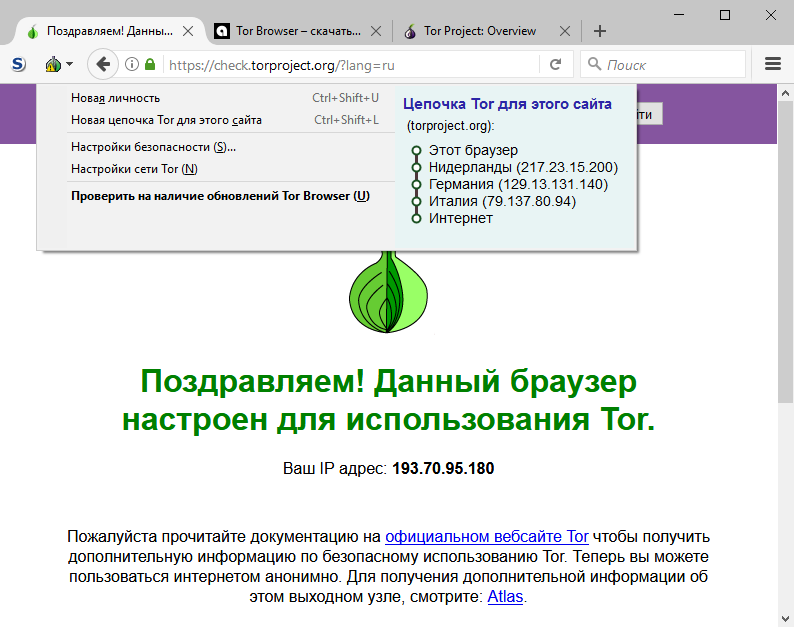The image size is (794, 627).
Task: Click Этот браузер circuit entry
Action: (x=473, y=150)
